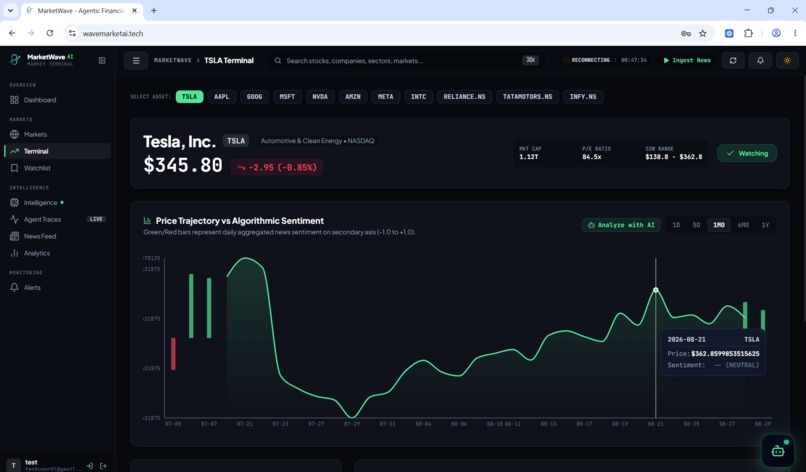Collapse the sidebar using the panel icon
The width and height of the screenshot is (806, 472).
pyautogui.click(x=102, y=60)
